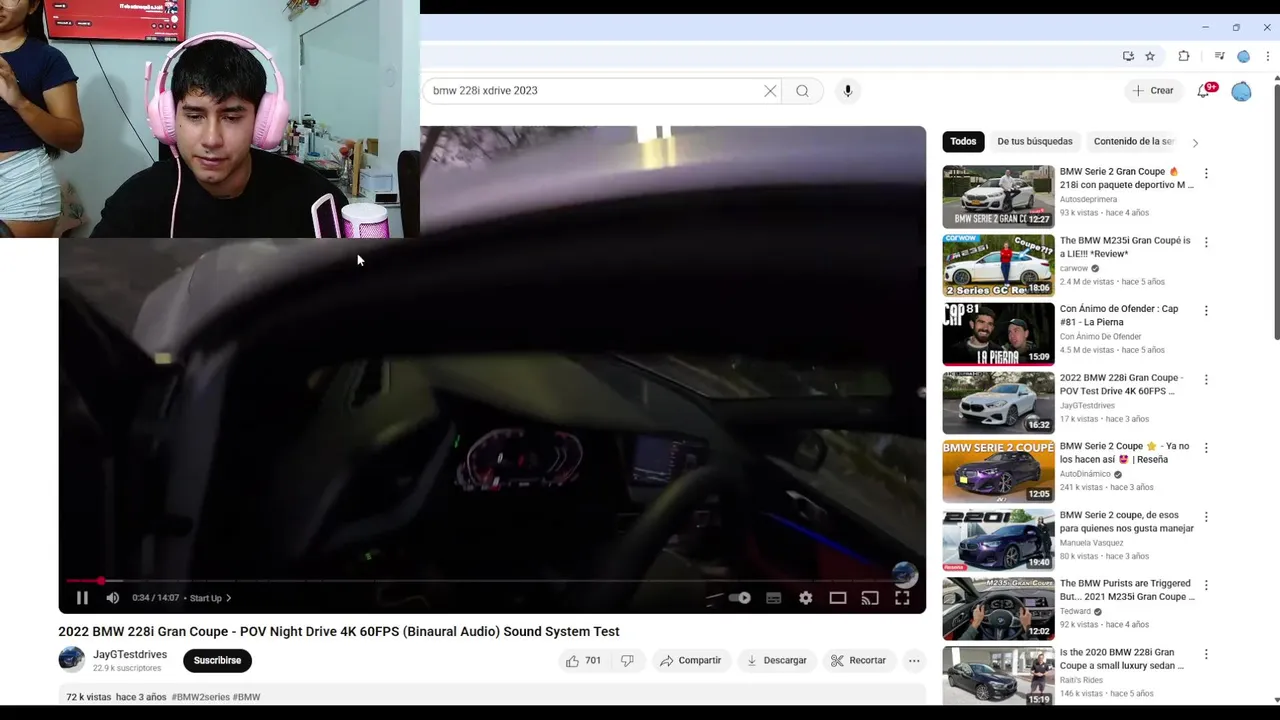
Task: Click the Descargar button
Action: tap(777, 660)
